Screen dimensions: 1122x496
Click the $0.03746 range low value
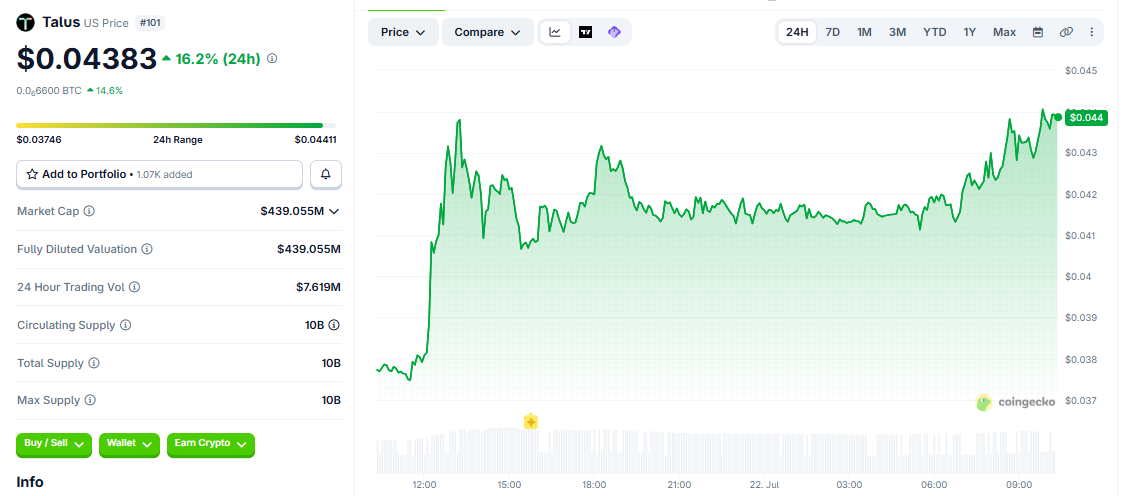[39, 140]
